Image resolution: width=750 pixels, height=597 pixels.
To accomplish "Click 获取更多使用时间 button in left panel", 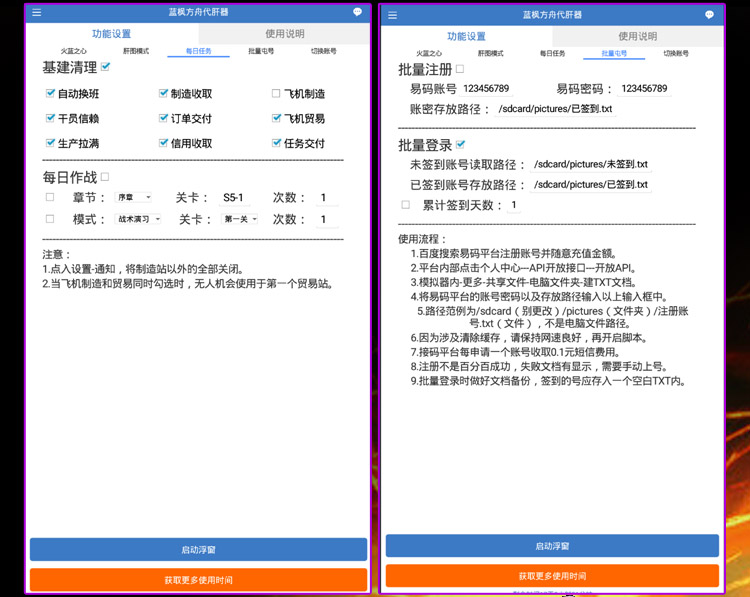I will point(199,580).
